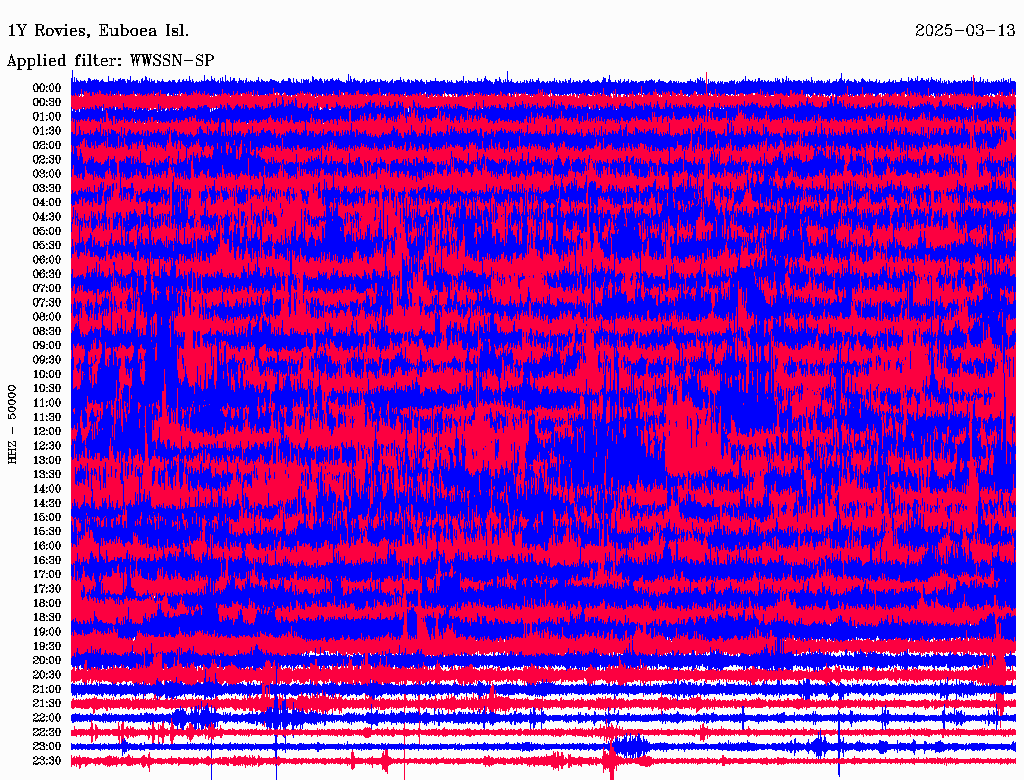Select the 11:30 time label
This screenshot has height=780, width=1024.
(x=47, y=417)
